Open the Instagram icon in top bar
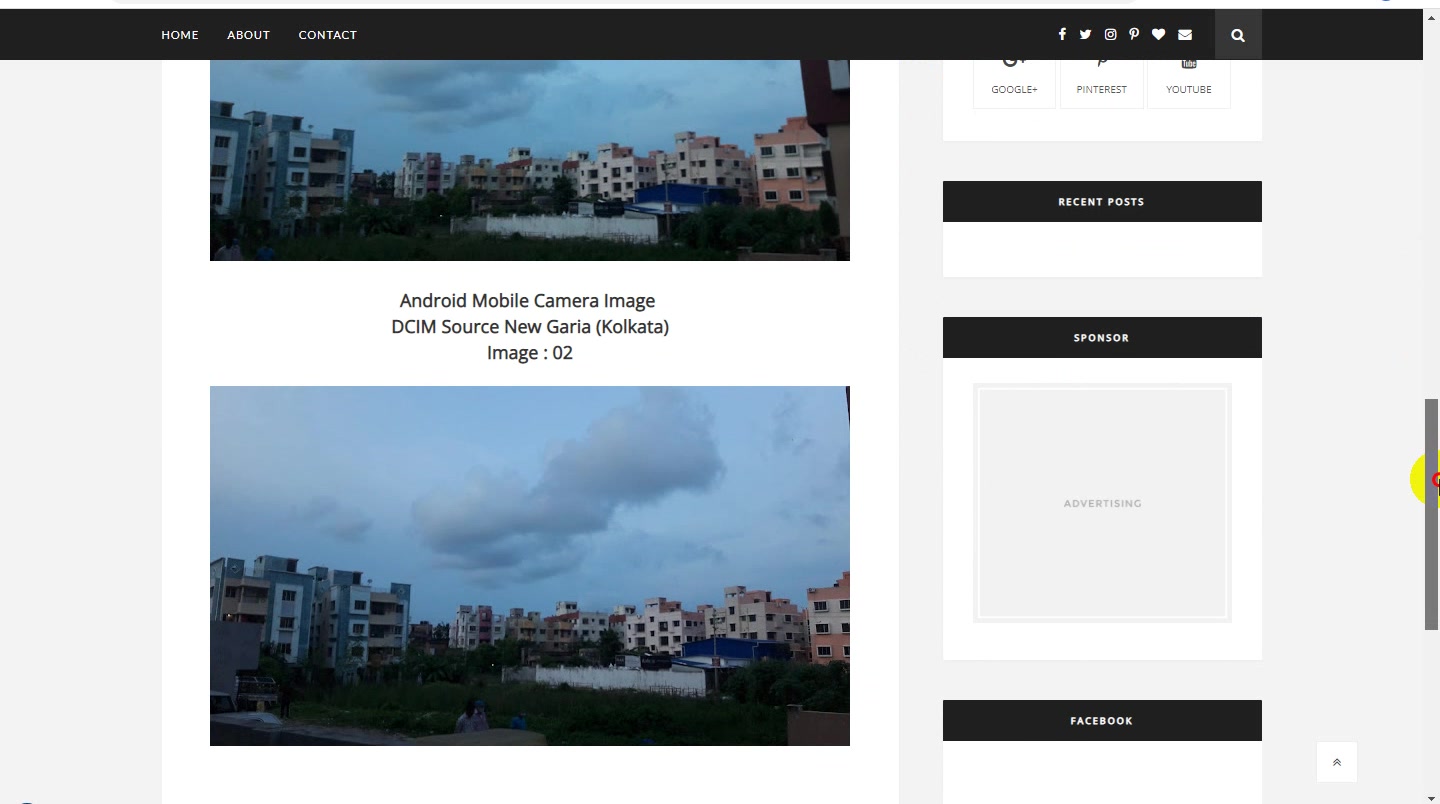This screenshot has height=804, width=1440. (1110, 34)
